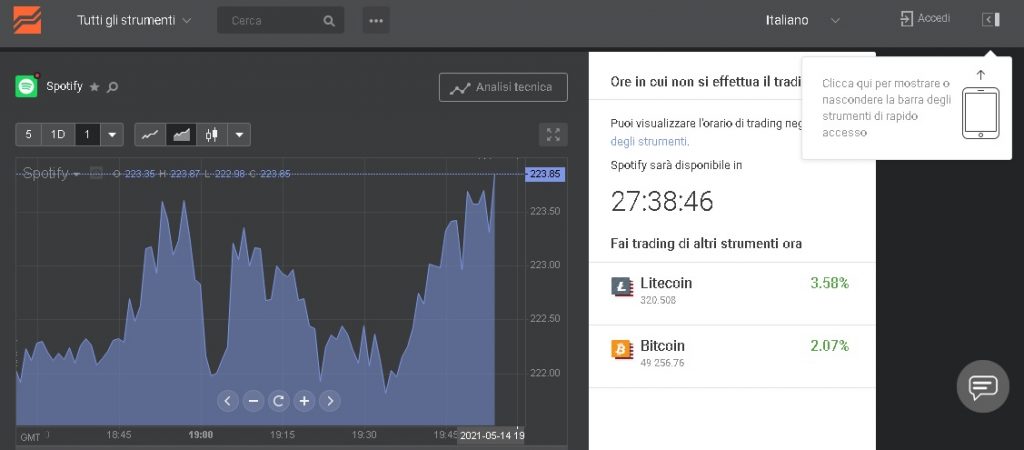Select Litecoin instrument row

pyautogui.click(x=731, y=294)
